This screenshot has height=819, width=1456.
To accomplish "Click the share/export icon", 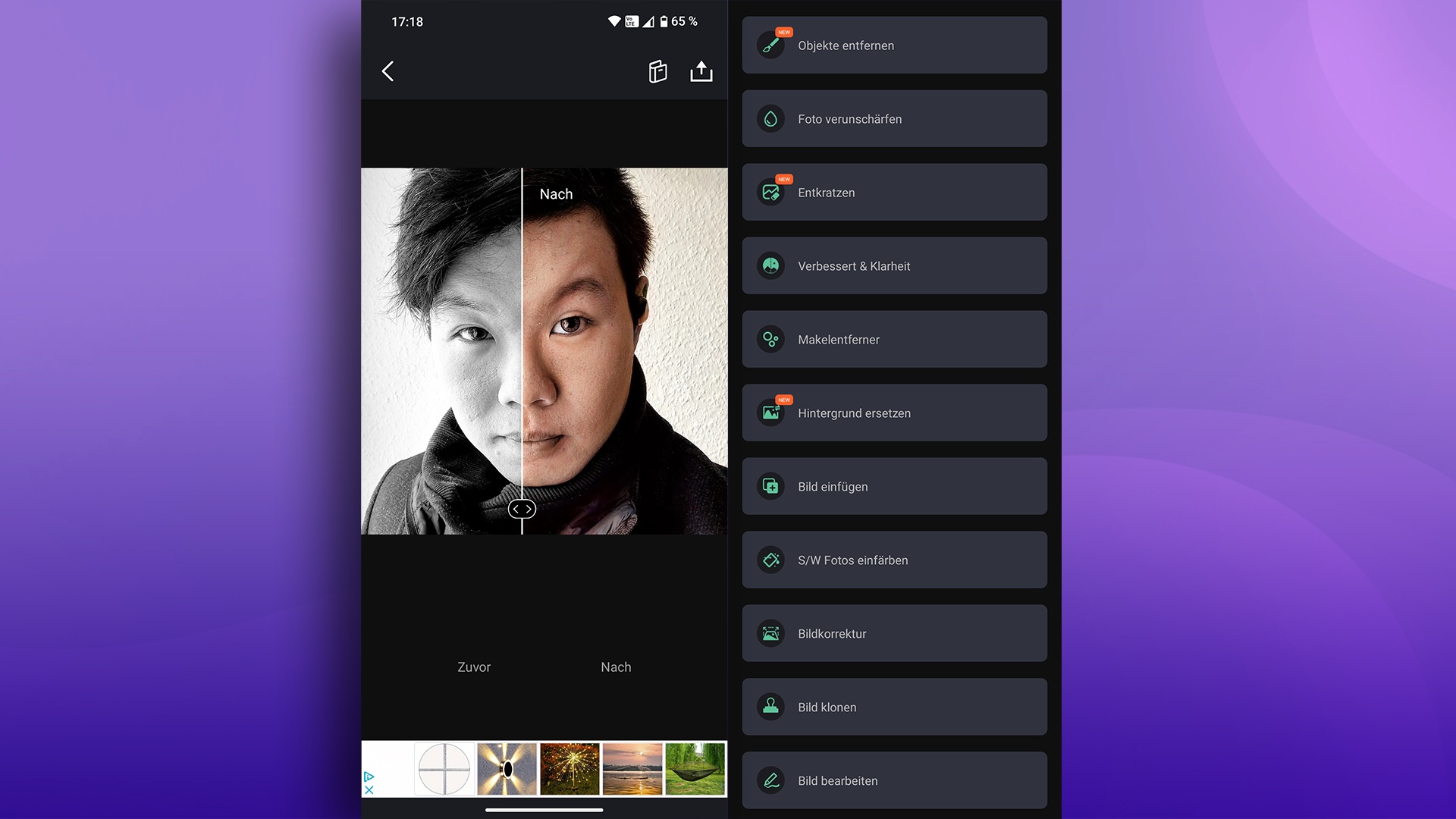I will click(x=701, y=71).
